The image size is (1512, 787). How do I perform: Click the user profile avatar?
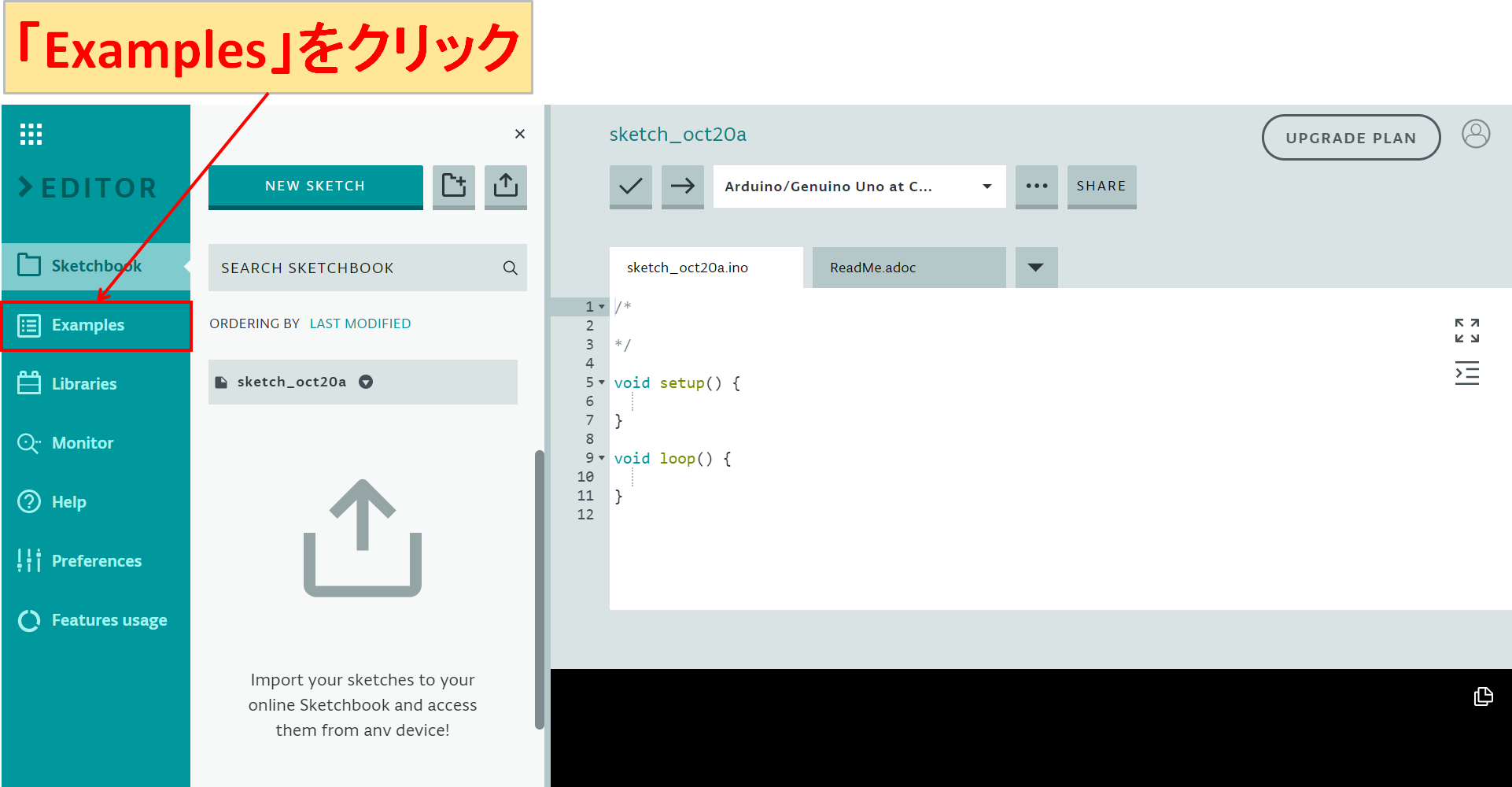point(1476,135)
